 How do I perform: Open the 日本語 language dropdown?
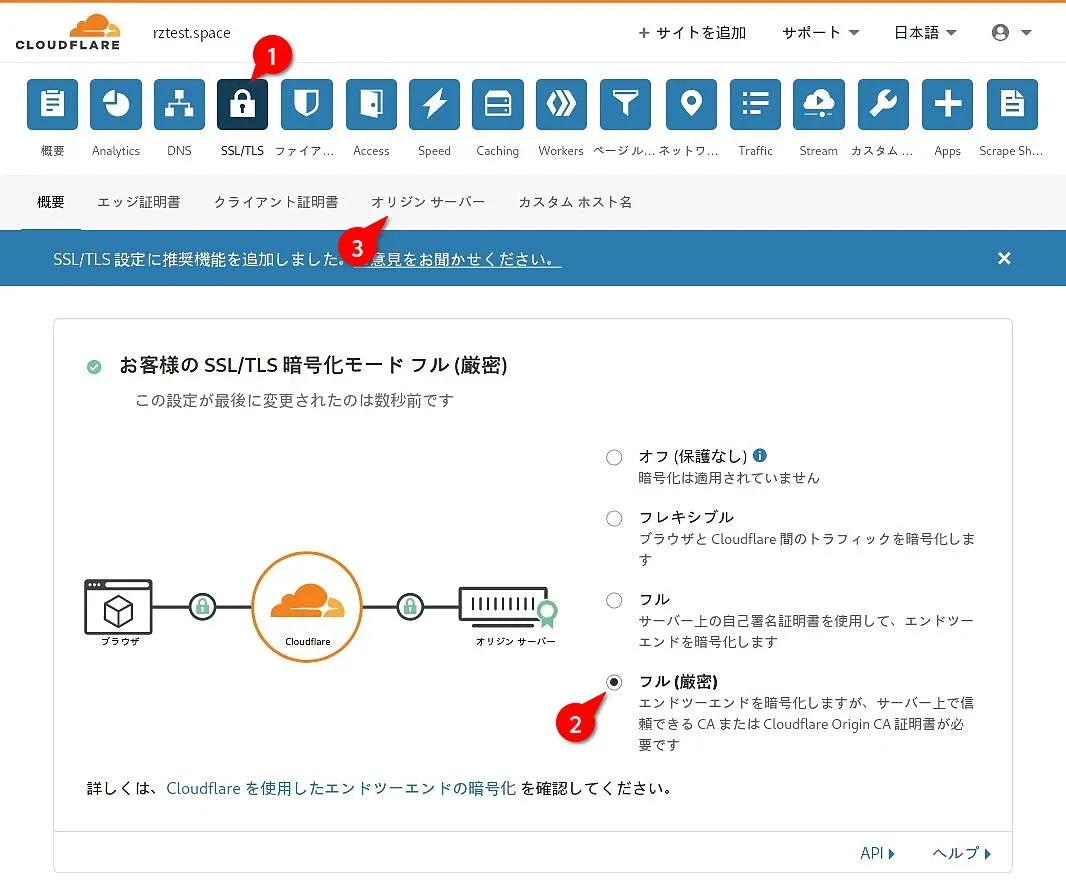(925, 33)
